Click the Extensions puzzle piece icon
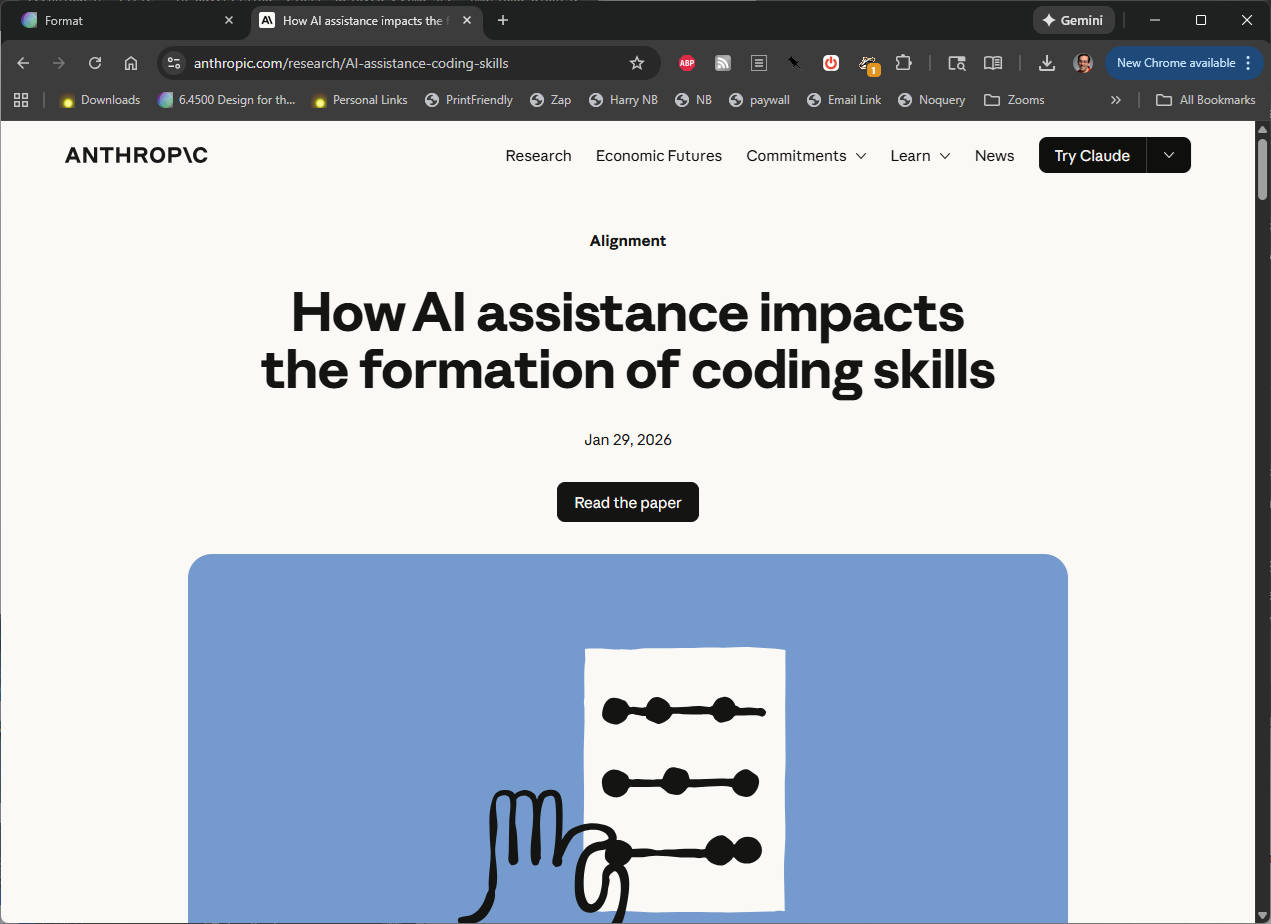 [904, 63]
